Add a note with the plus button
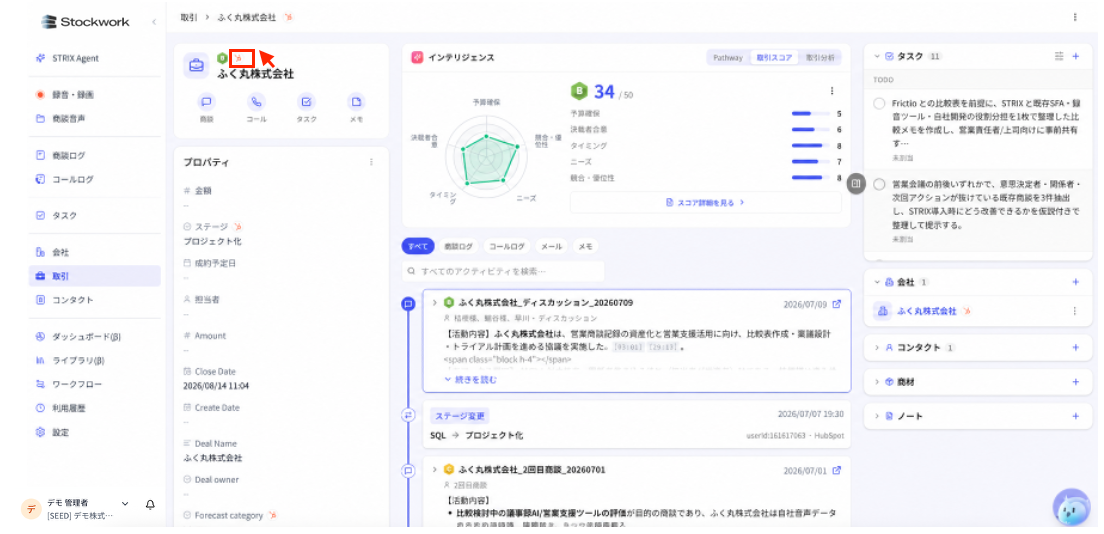 pyautogui.click(x=1076, y=416)
